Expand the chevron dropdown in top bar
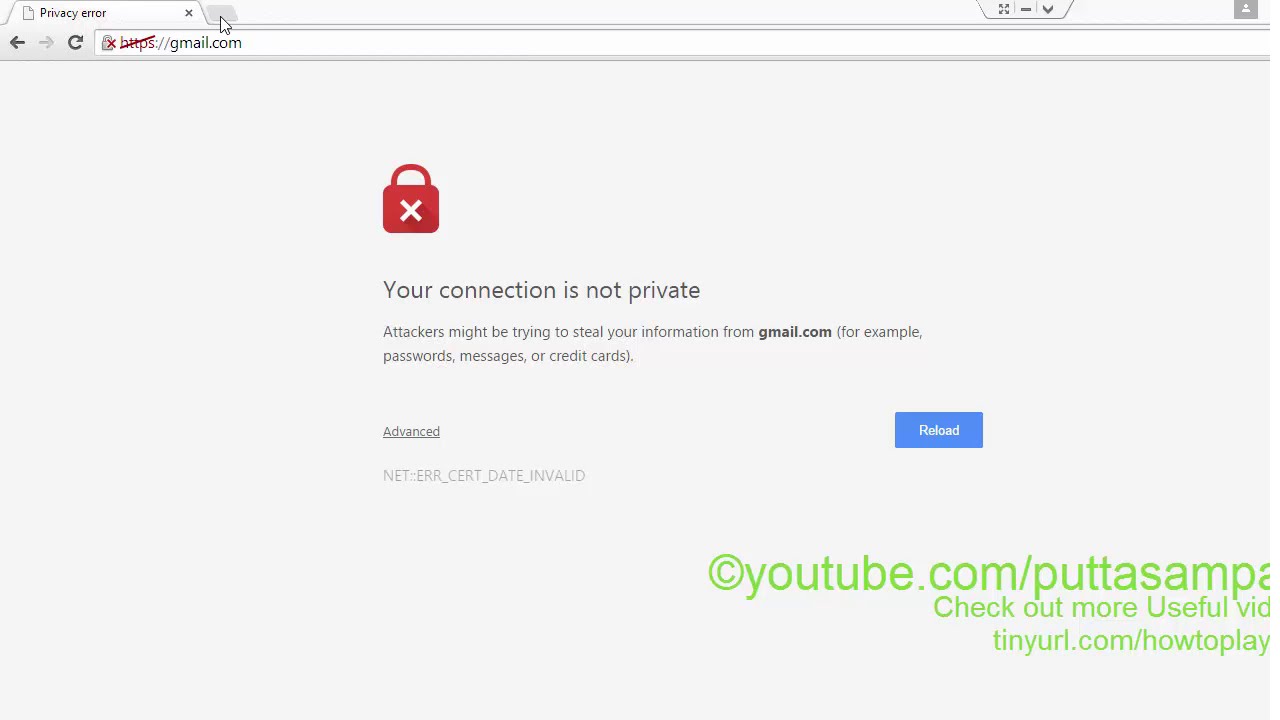This screenshot has height=720, width=1280. tap(1048, 9)
